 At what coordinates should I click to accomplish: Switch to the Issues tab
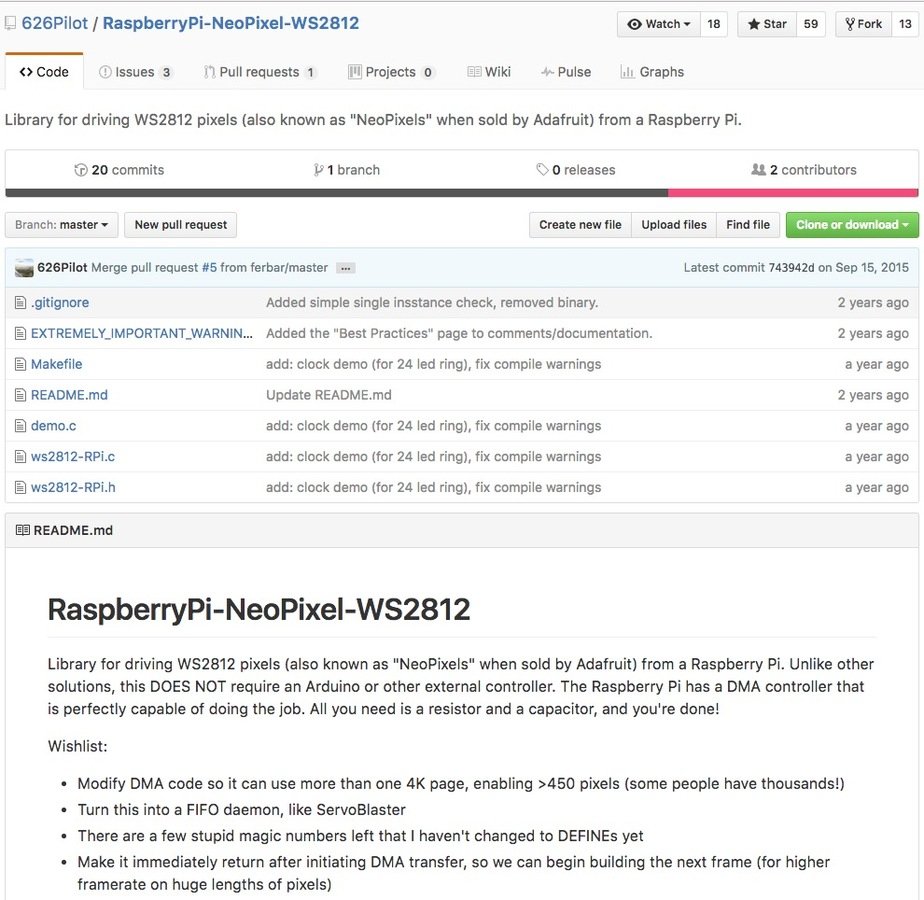[x=136, y=72]
